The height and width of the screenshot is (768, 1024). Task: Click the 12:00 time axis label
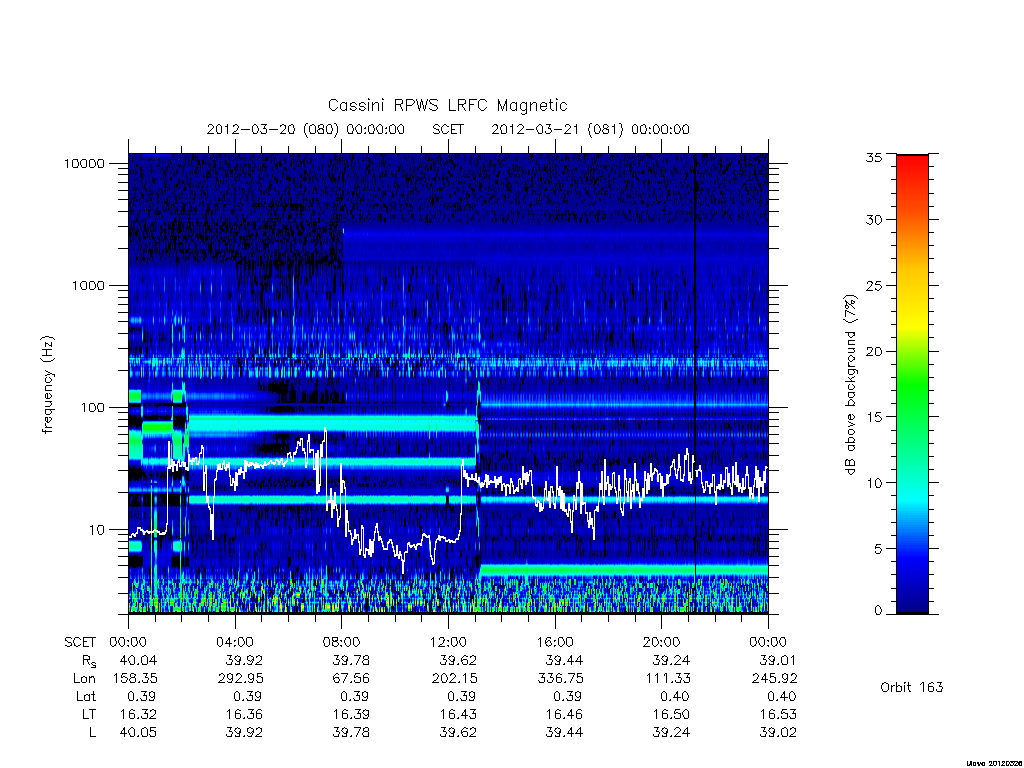click(448, 642)
